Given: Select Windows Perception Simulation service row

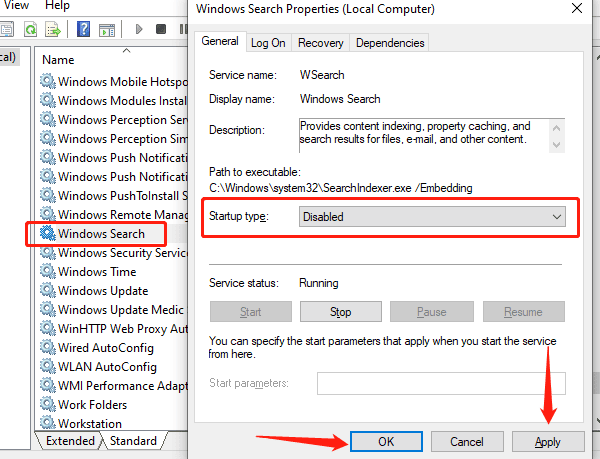Looking at the screenshot, I should click(114, 138).
